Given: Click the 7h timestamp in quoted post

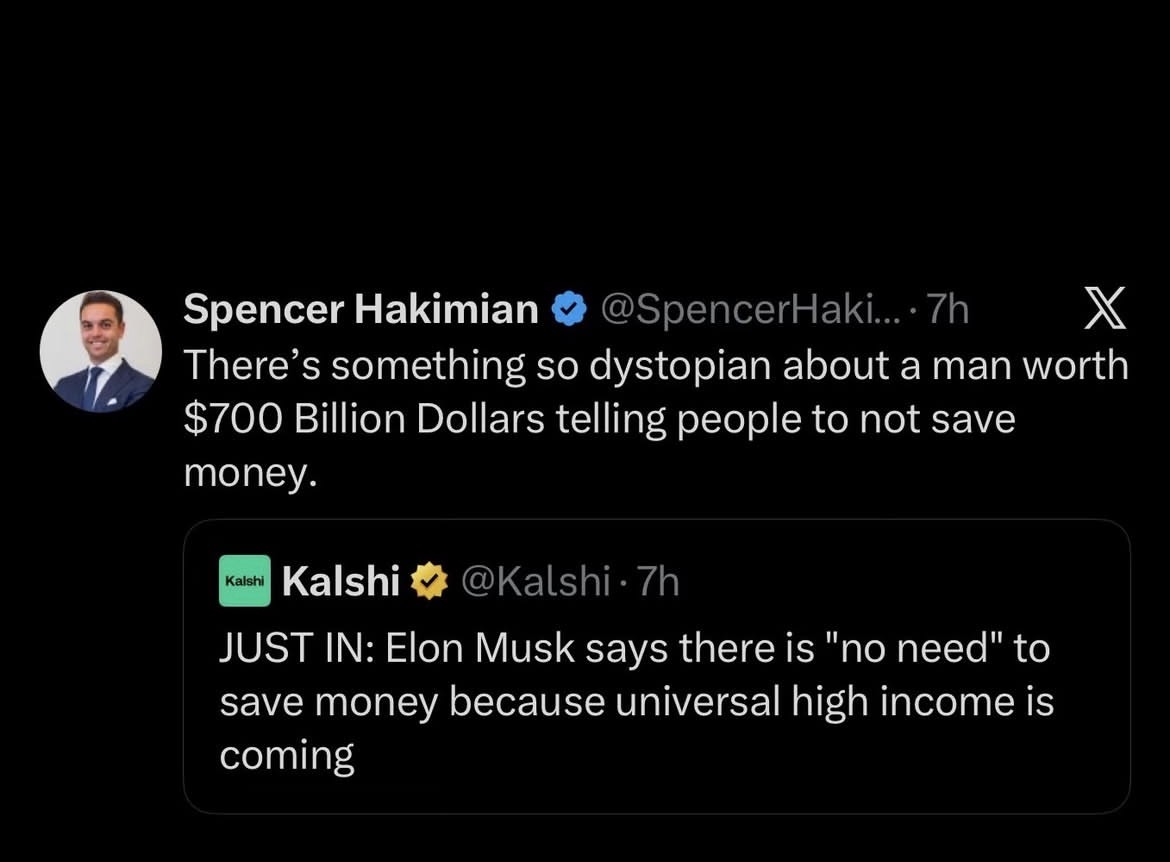Looking at the screenshot, I should click(x=657, y=580).
